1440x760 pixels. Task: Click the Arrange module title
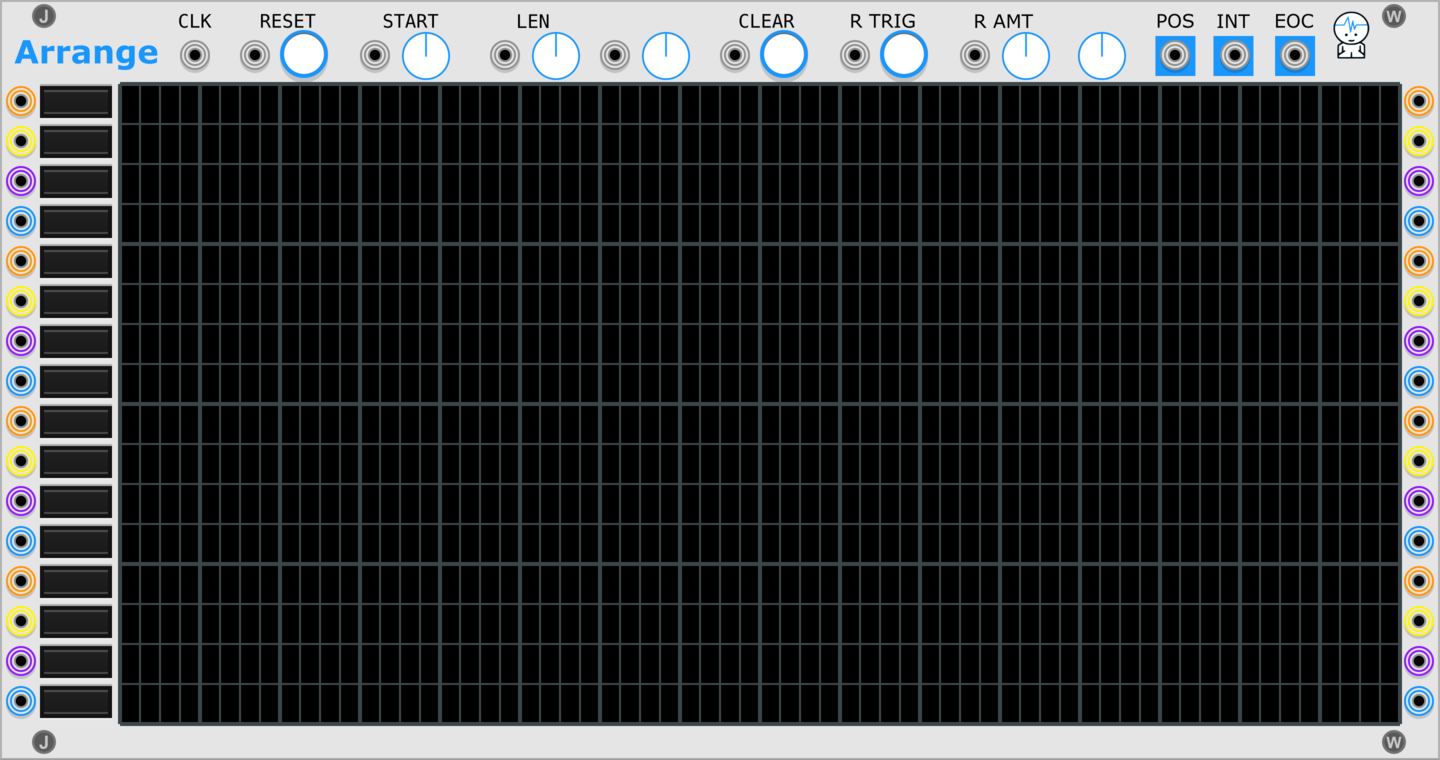coord(86,52)
